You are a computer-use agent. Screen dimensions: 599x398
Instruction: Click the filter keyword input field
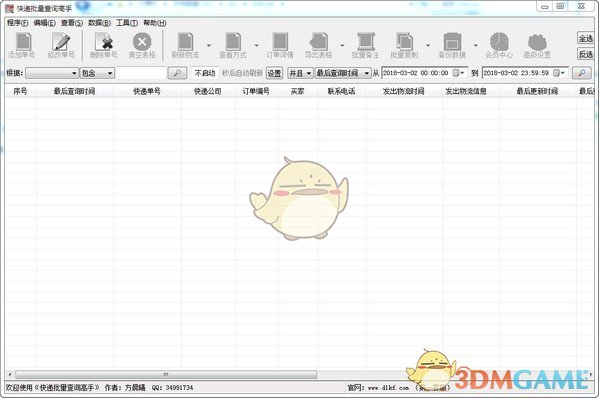(x=141, y=73)
